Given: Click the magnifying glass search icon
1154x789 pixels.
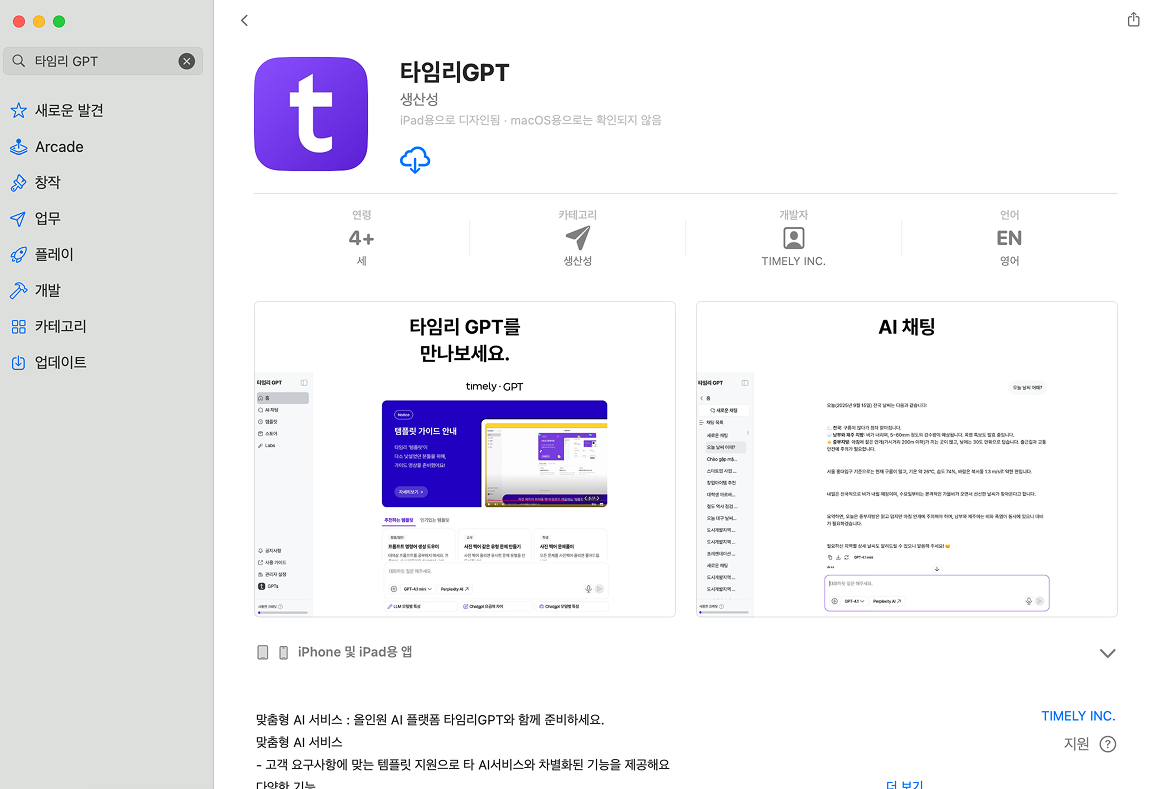Looking at the screenshot, I should click(19, 61).
